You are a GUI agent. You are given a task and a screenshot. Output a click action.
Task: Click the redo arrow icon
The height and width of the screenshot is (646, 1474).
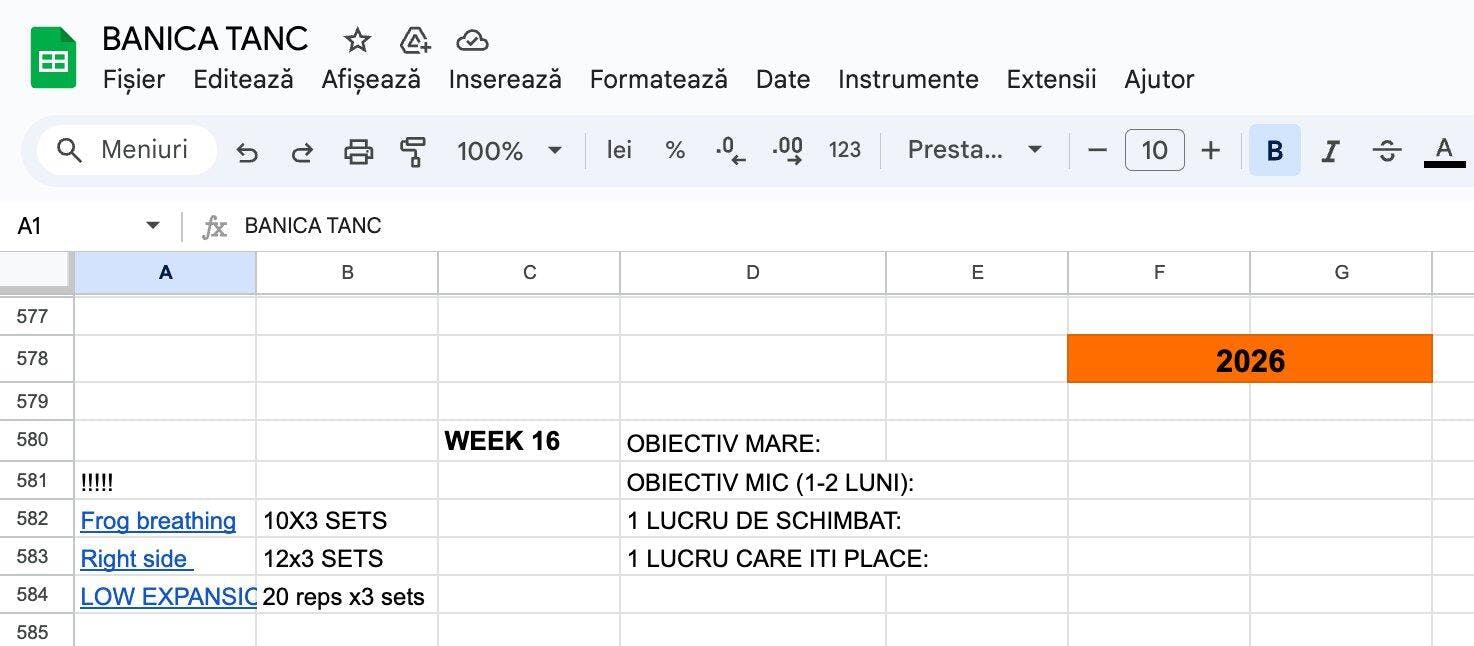(301, 151)
